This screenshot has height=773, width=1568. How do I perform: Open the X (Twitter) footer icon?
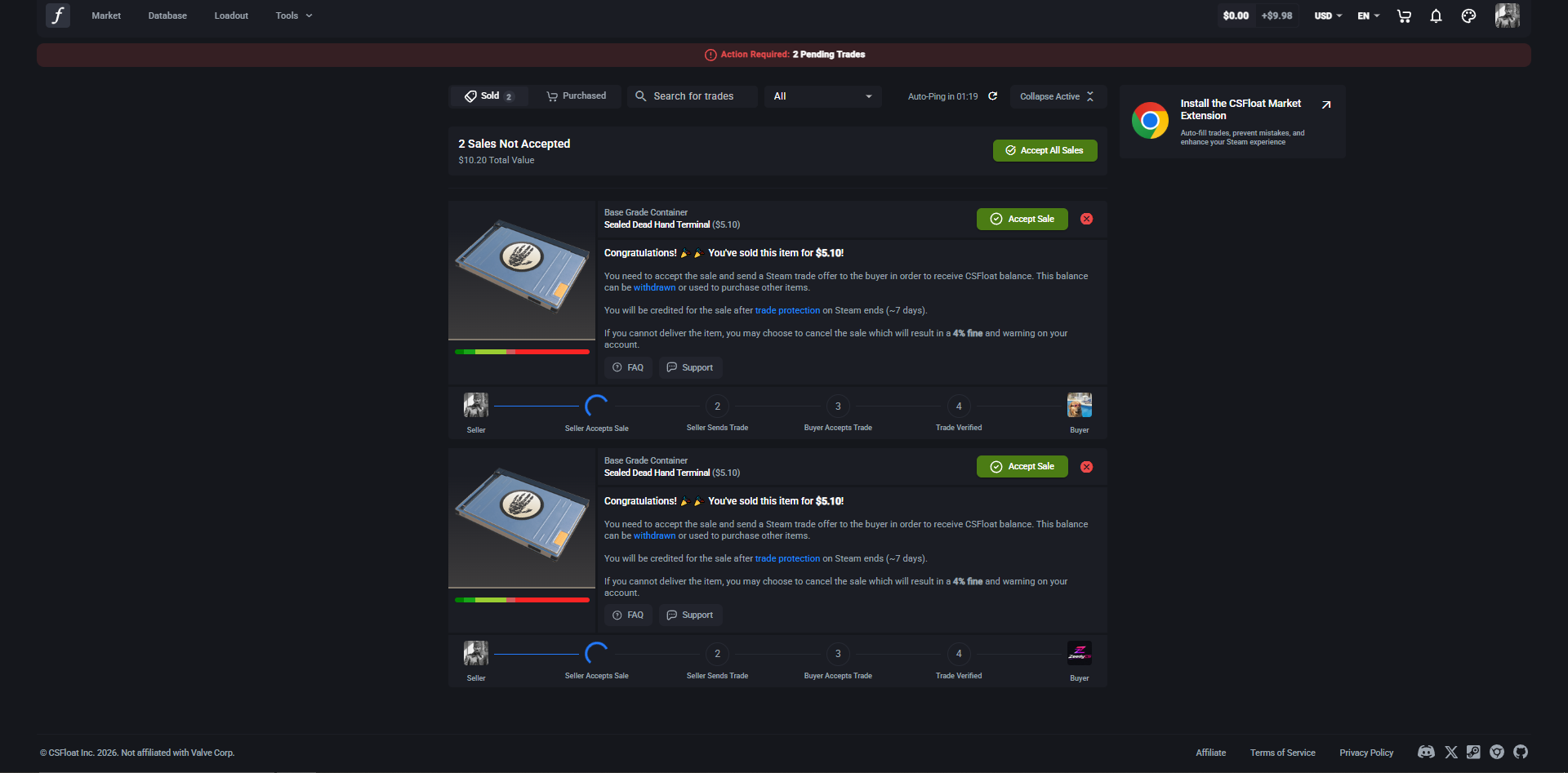pos(1451,752)
